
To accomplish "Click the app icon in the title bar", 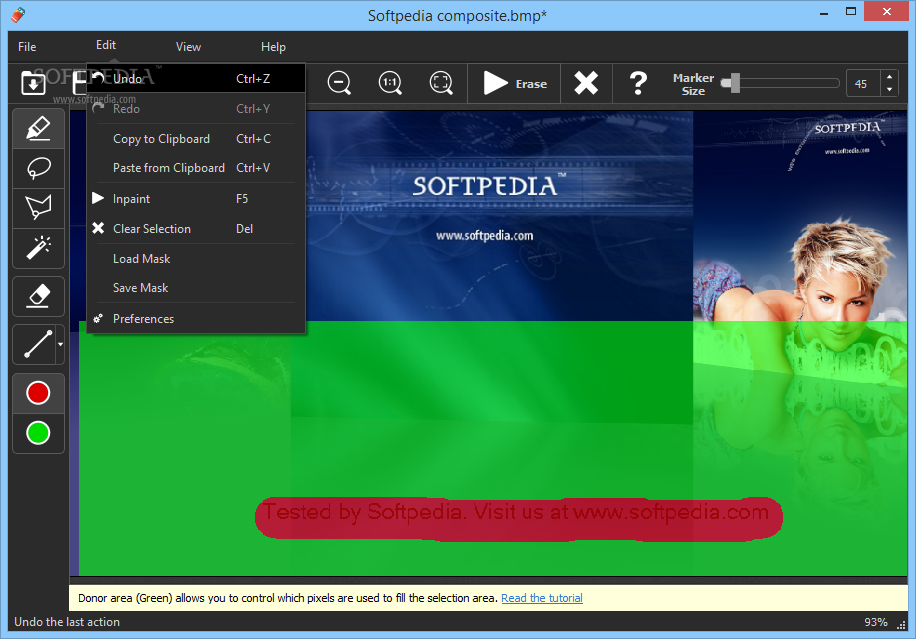I will coord(18,15).
